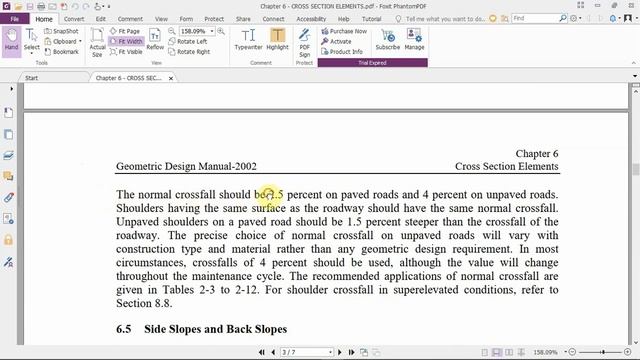Open the Protect ribbon tab

point(214,19)
